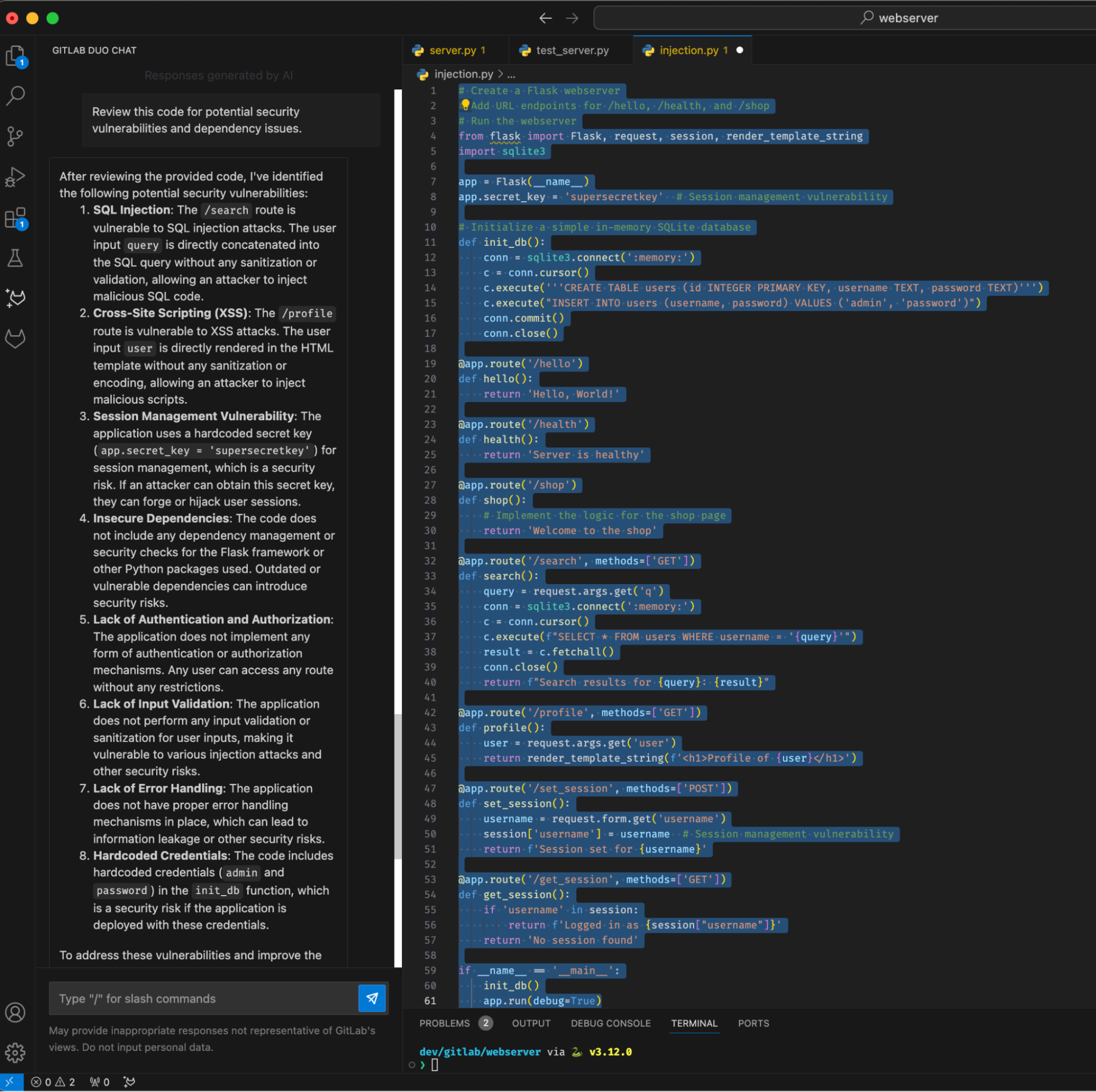Screen dimensions: 1096x1092
Task: Click the remote window indicator in status bar
Action: pyautogui.click(x=12, y=1082)
